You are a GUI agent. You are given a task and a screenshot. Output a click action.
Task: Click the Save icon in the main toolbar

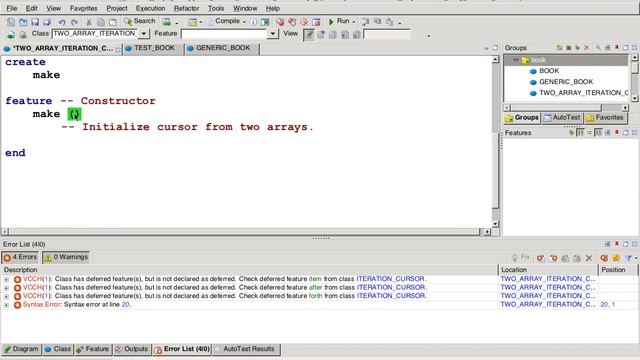[35, 22]
